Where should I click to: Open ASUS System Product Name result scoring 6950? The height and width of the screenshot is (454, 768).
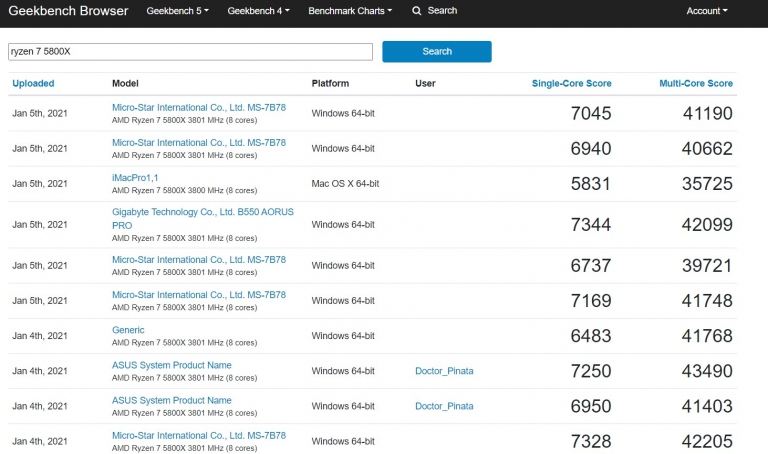coord(171,401)
